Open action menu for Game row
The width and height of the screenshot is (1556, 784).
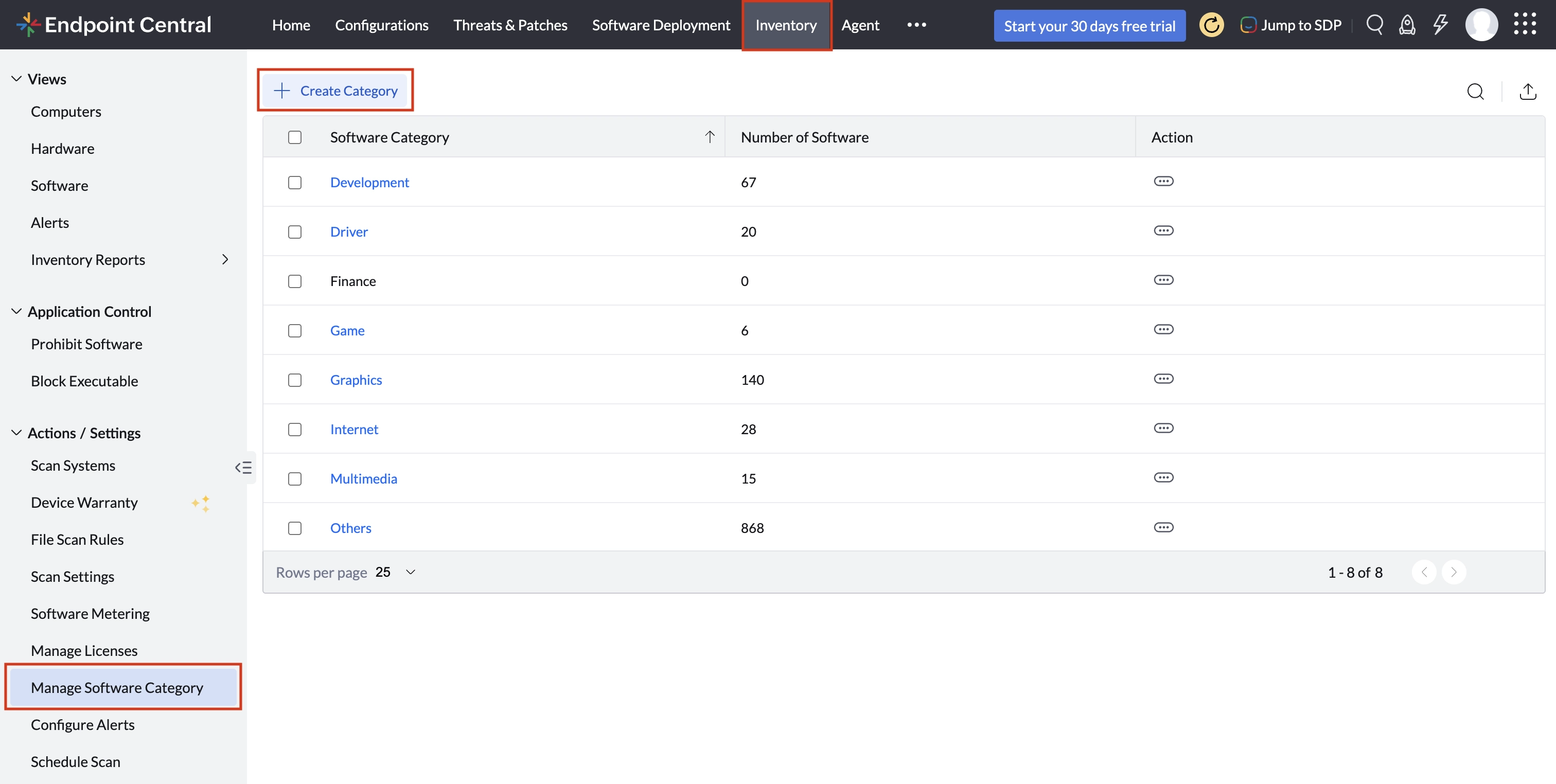(1163, 330)
